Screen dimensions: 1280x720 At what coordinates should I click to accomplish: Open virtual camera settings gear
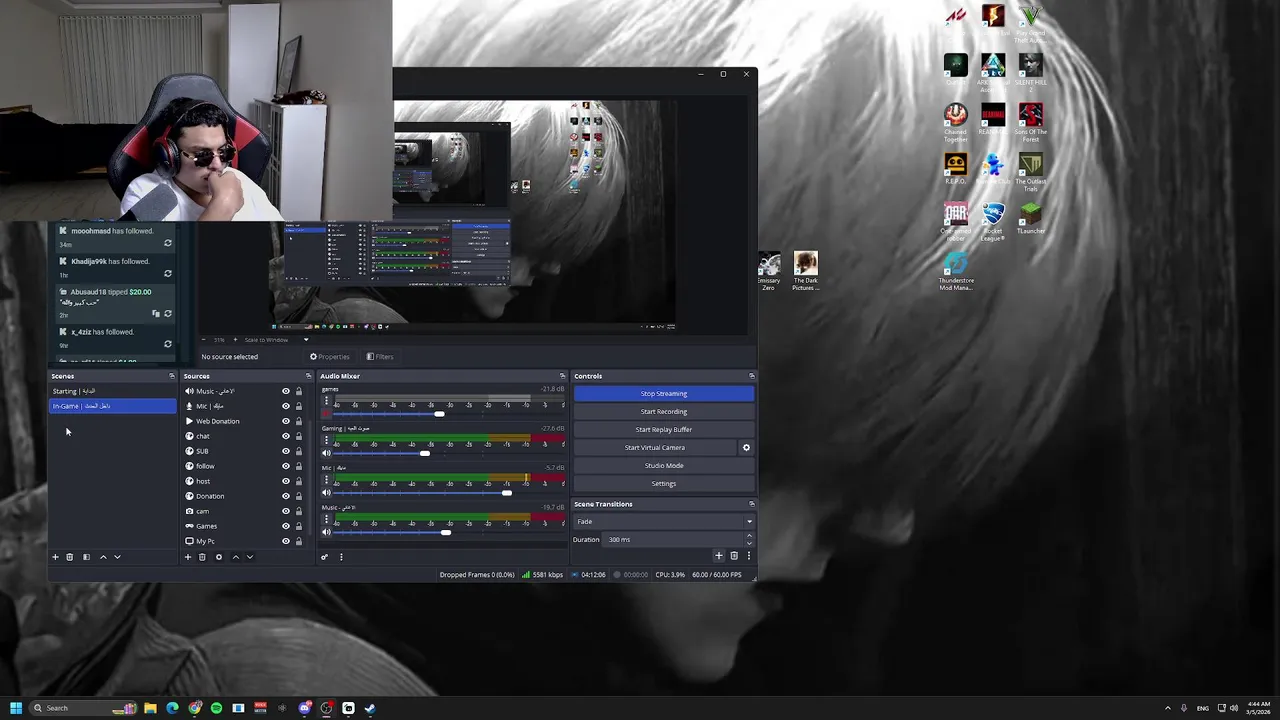[x=746, y=448]
